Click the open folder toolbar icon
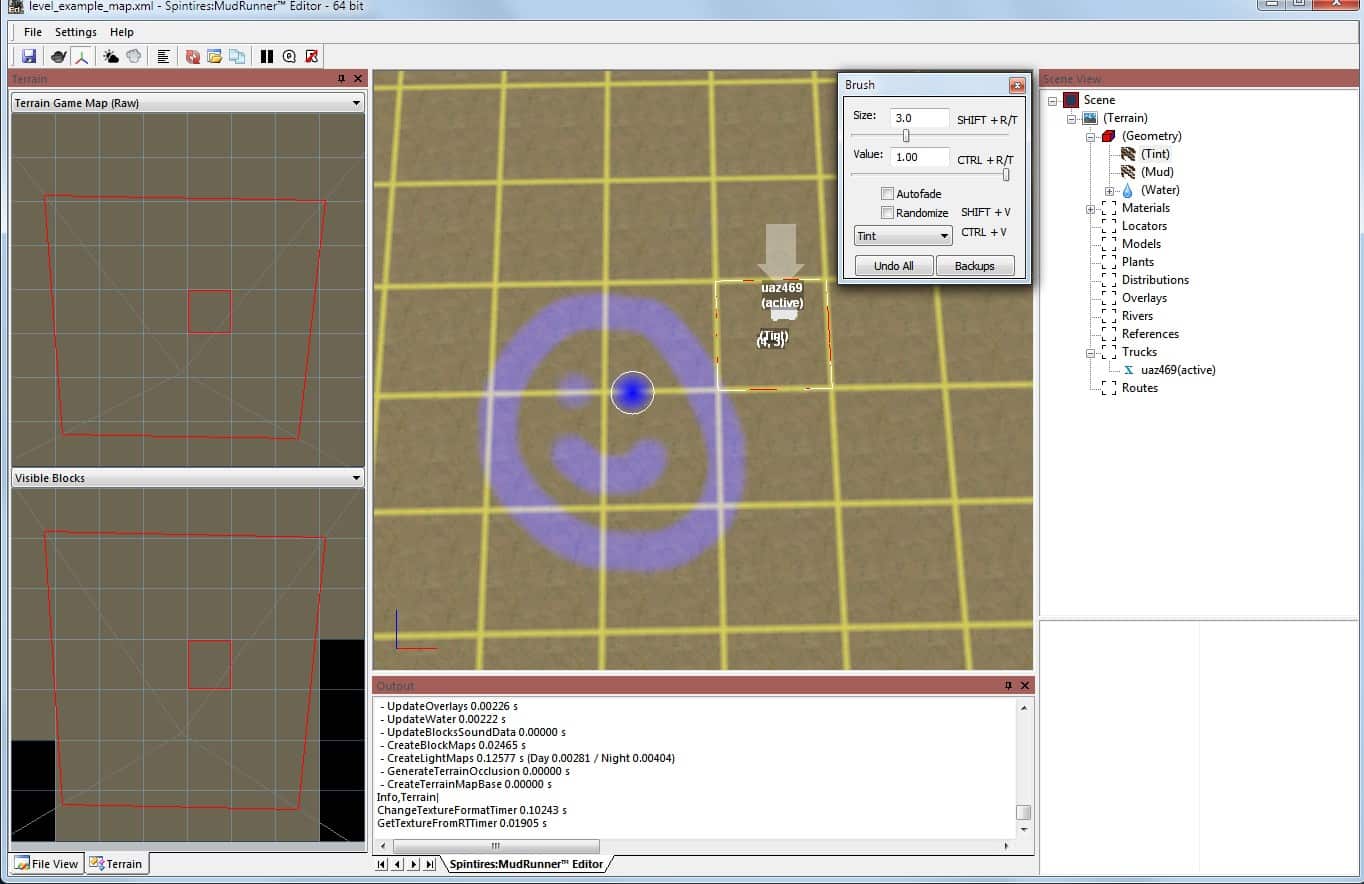The height and width of the screenshot is (884, 1364). (214, 57)
